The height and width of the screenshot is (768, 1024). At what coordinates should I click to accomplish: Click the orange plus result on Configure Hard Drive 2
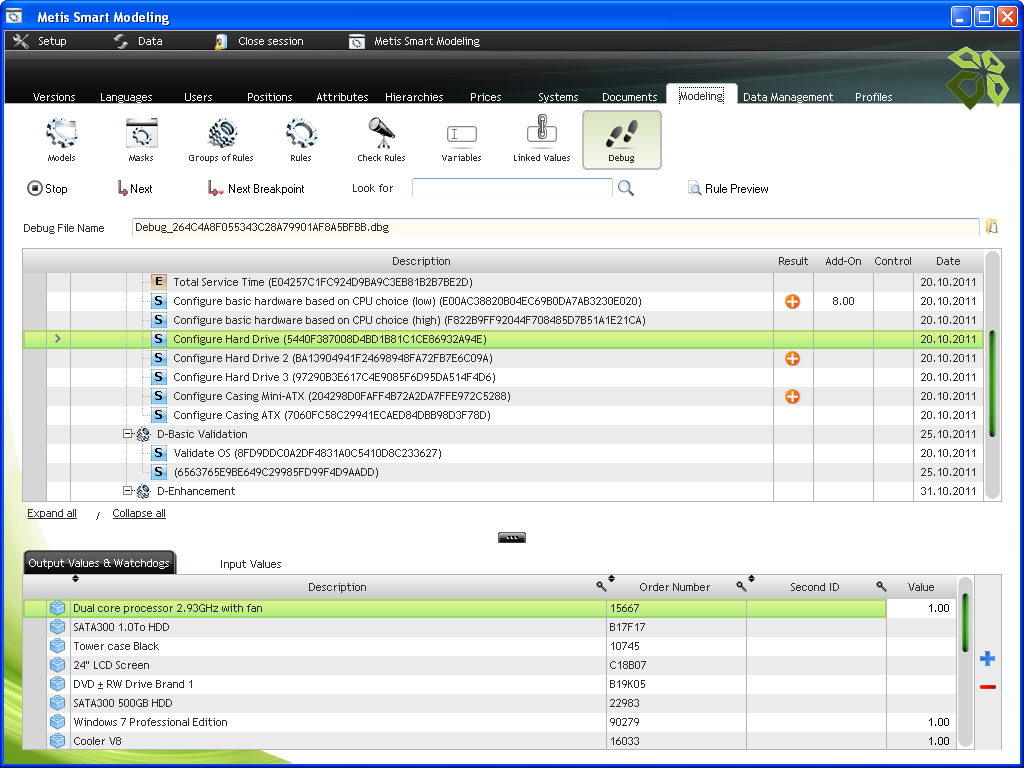tap(792, 358)
